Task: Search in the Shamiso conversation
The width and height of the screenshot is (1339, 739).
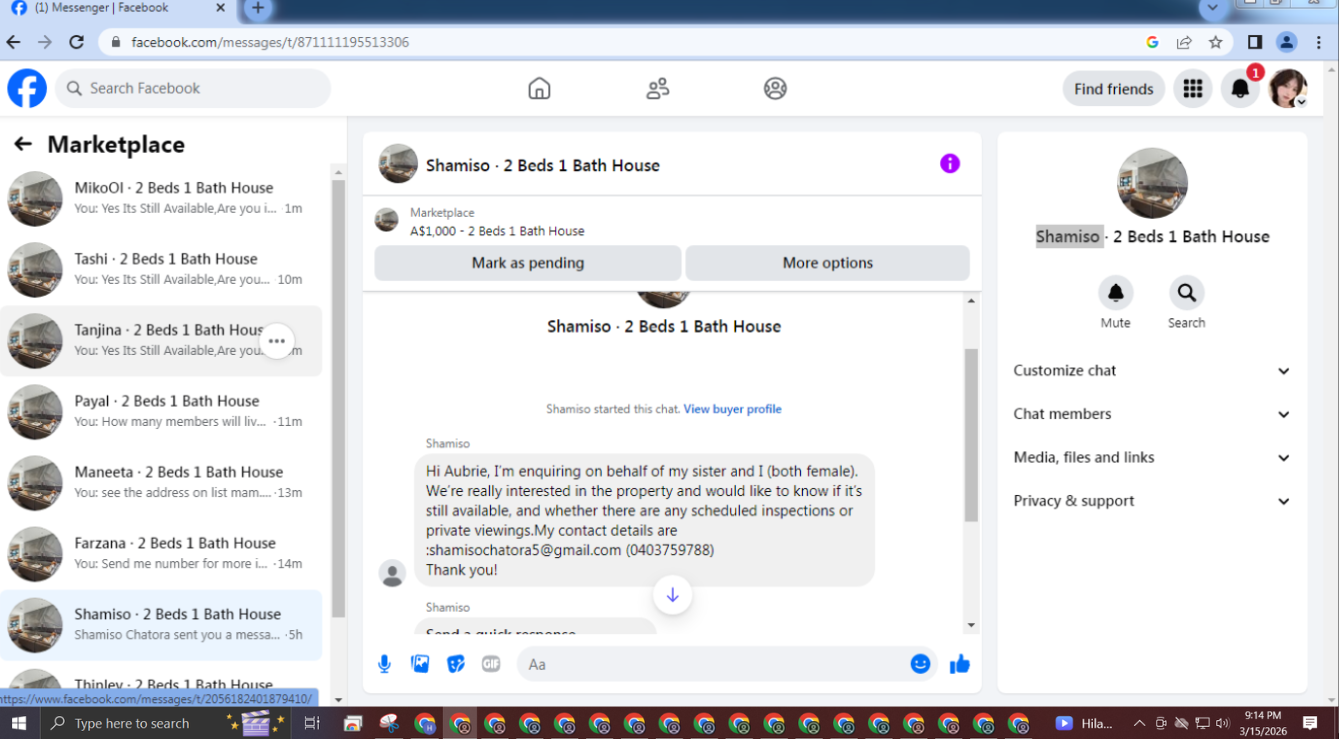Action: (1186, 293)
